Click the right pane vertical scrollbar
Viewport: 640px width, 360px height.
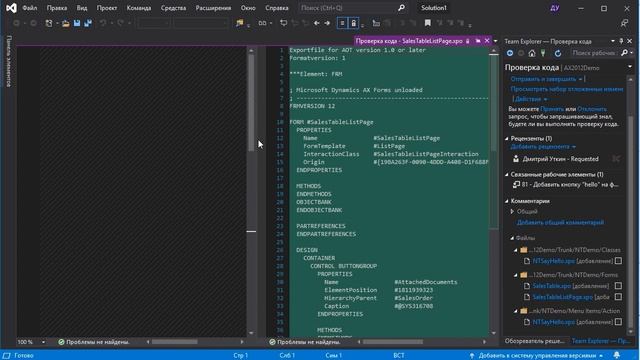494,191
